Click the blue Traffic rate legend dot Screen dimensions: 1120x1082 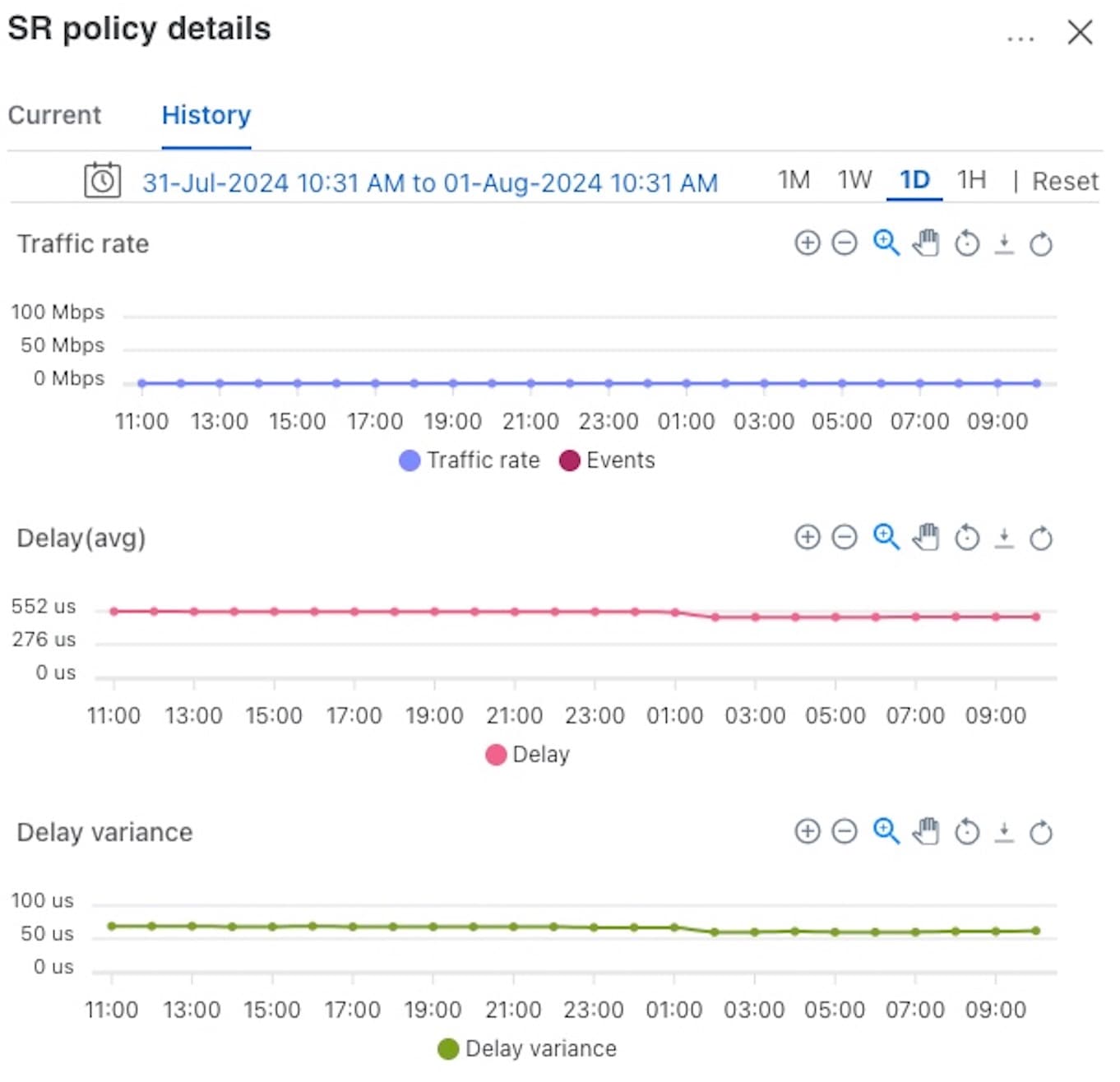410,460
